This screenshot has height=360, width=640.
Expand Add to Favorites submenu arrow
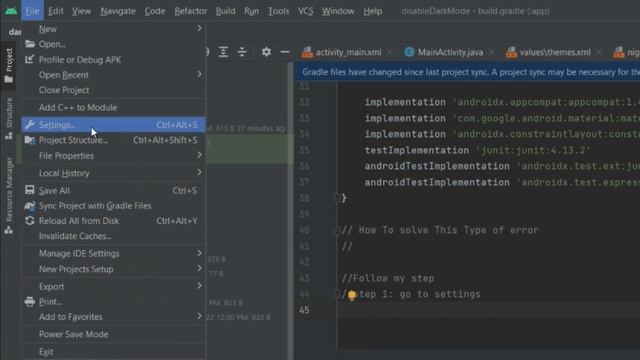(199, 316)
